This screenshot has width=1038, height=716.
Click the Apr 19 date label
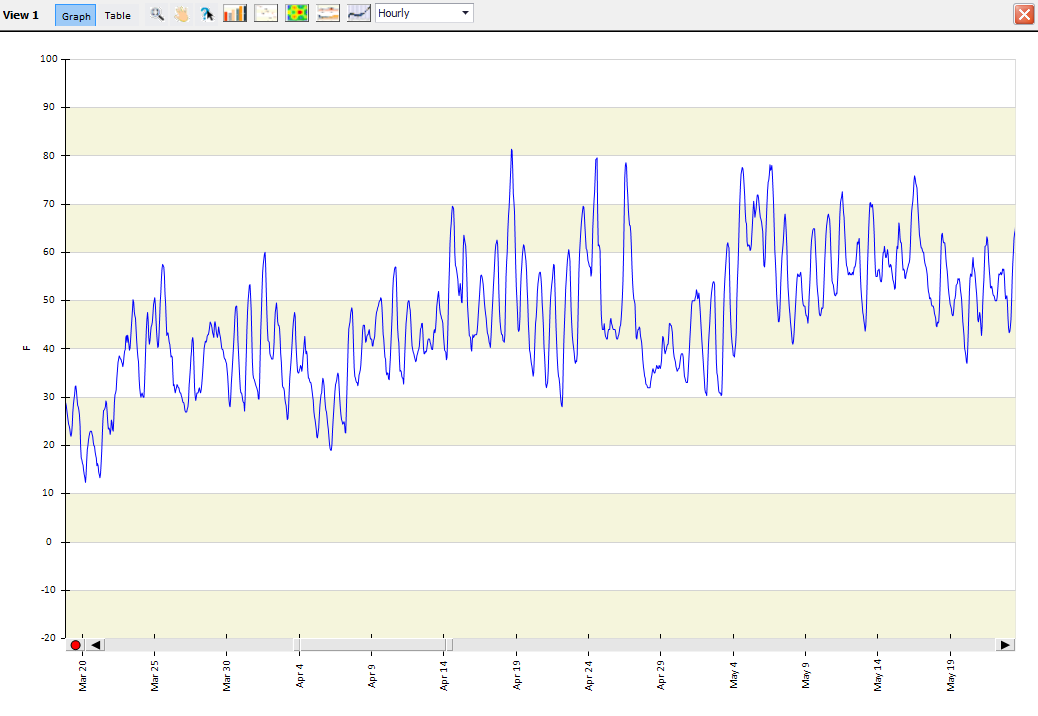coord(516,675)
